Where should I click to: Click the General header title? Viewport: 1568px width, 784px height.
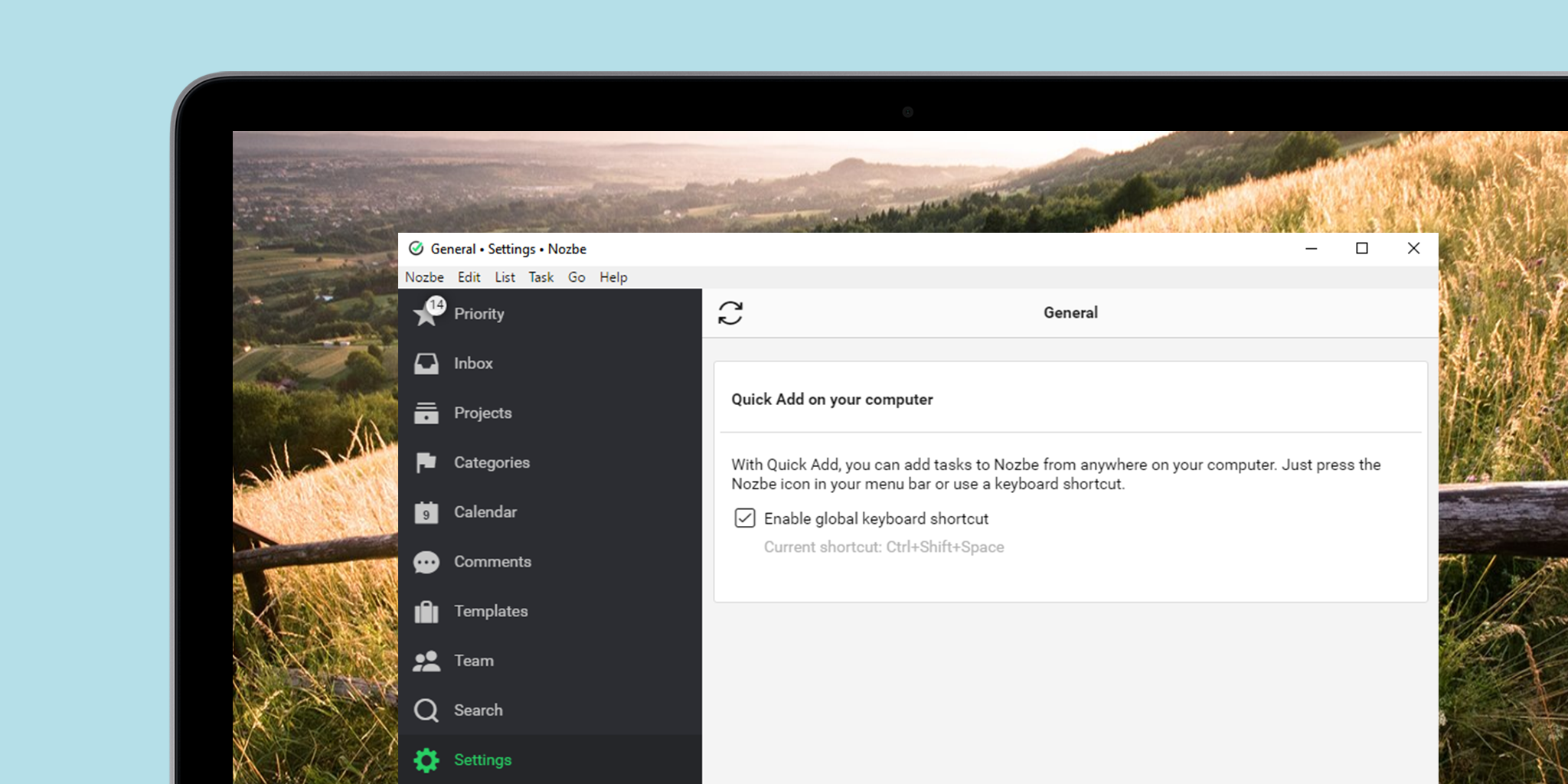1070,312
